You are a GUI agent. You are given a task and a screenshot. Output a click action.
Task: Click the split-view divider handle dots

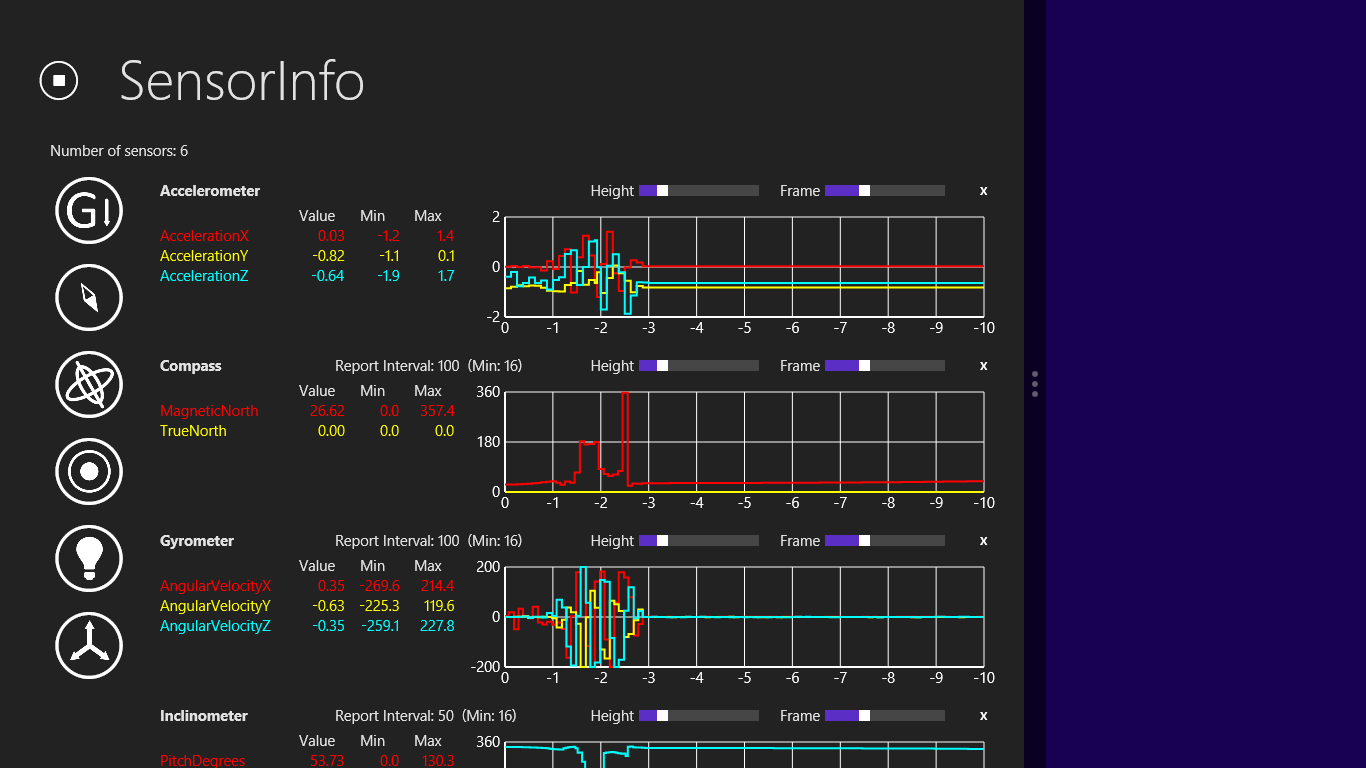1035,384
